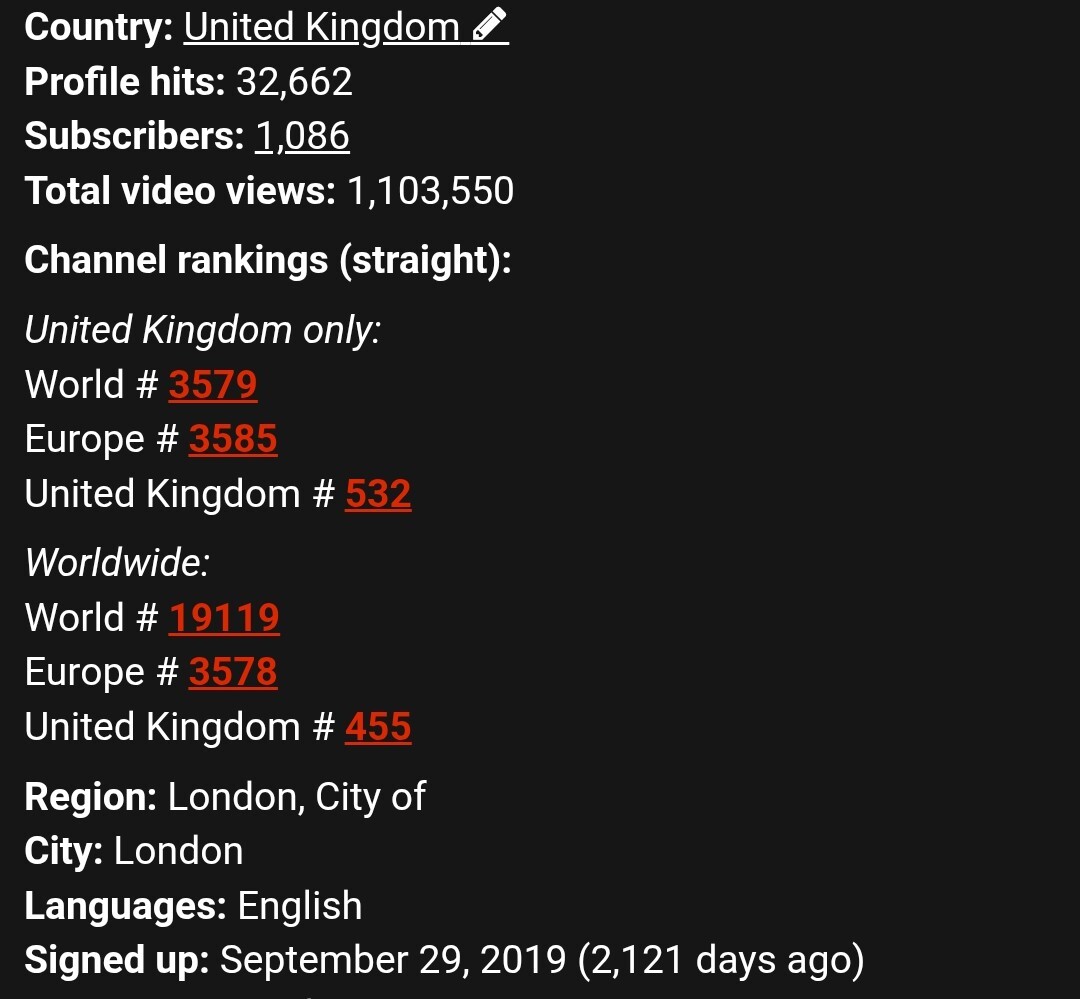
Task: Click the Total video views count 1,103,550
Action: [x=430, y=191]
